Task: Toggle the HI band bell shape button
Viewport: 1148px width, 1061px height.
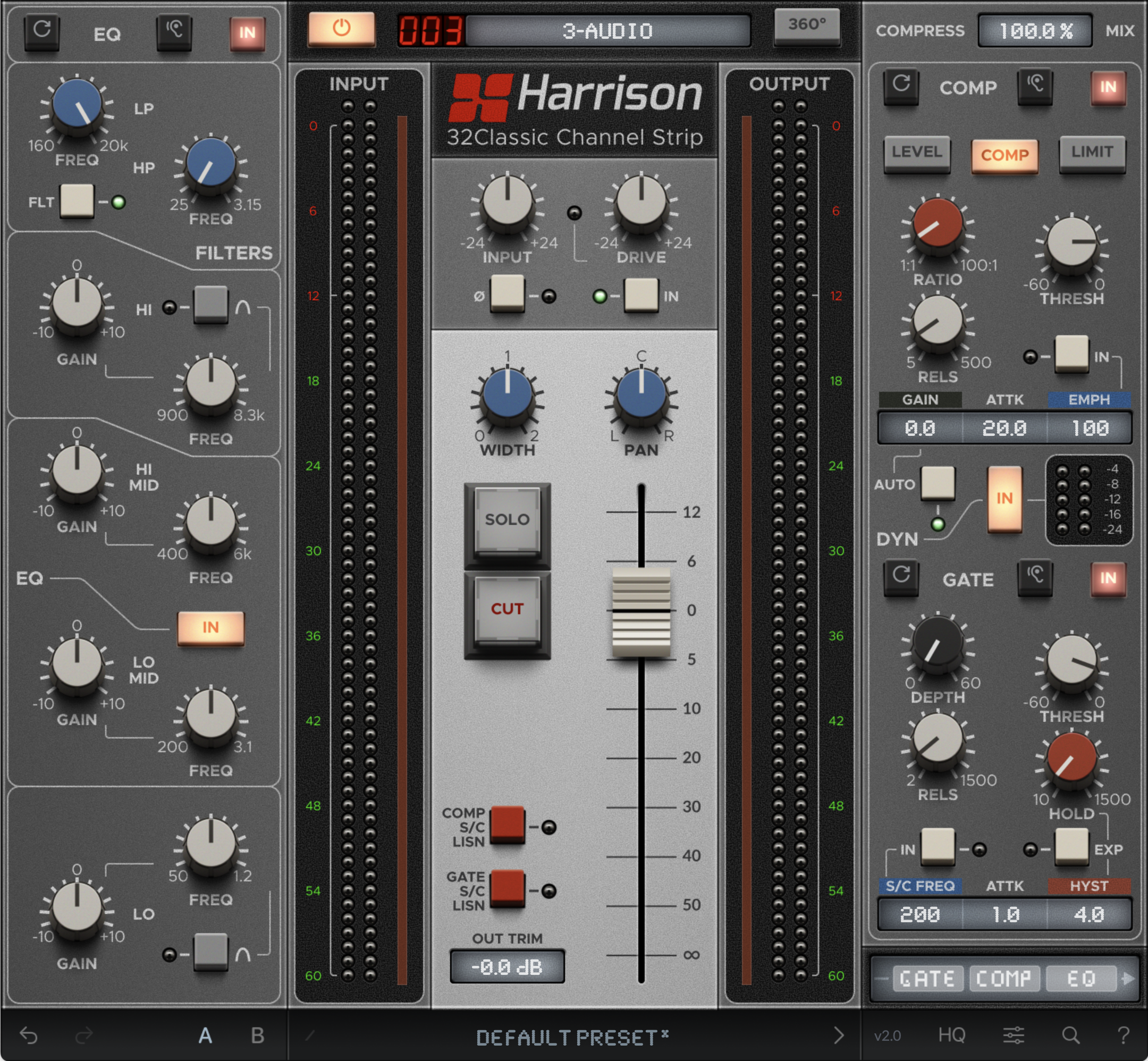Action: pos(210,306)
